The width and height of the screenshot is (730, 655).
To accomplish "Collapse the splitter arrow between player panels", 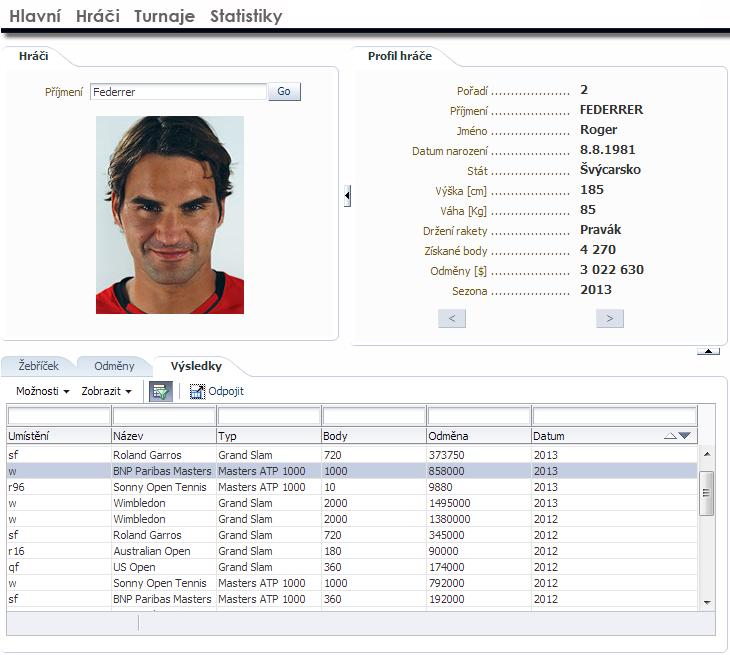I will pos(347,196).
